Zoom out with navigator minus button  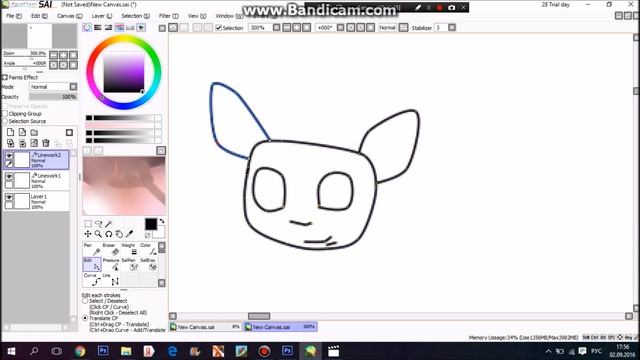point(53,55)
